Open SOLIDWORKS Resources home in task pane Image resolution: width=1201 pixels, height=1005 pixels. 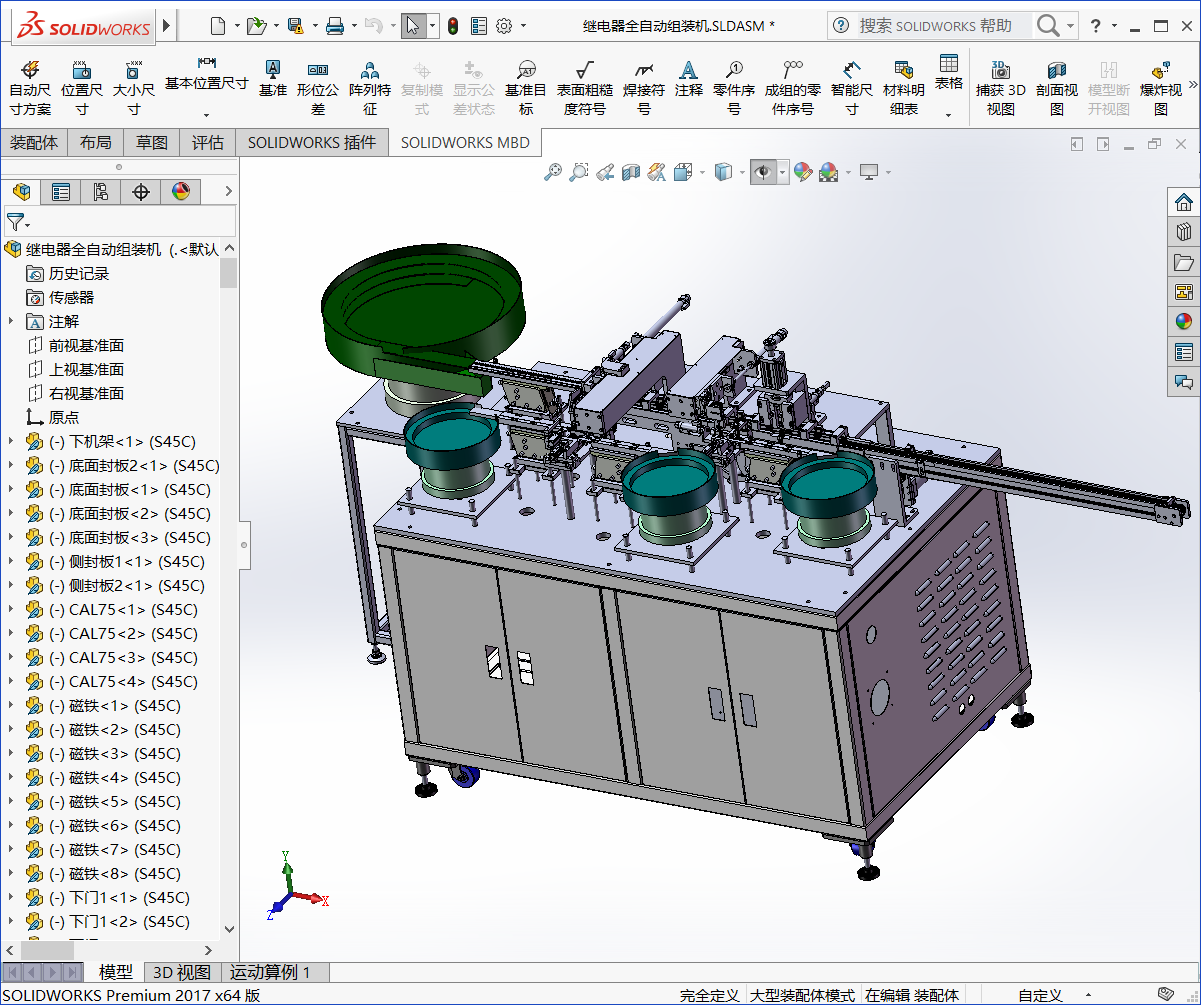[x=1184, y=202]
